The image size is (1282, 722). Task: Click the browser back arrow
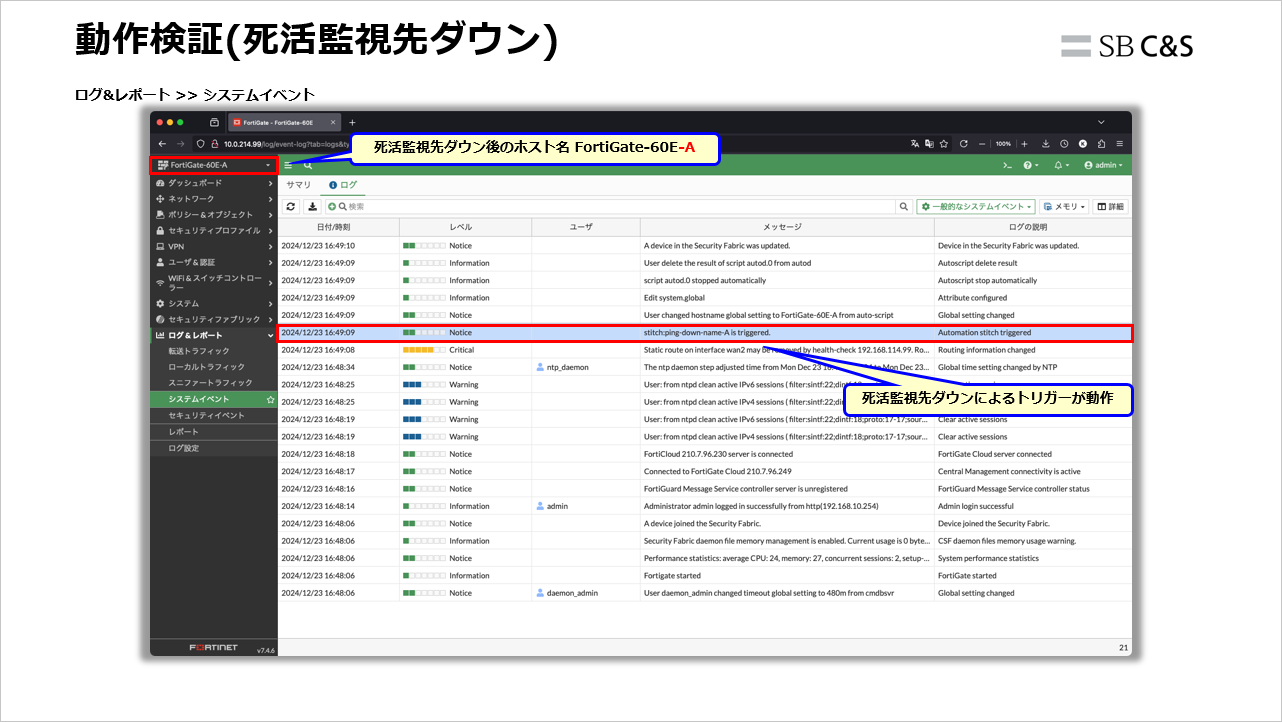click(x=162, y=144)
